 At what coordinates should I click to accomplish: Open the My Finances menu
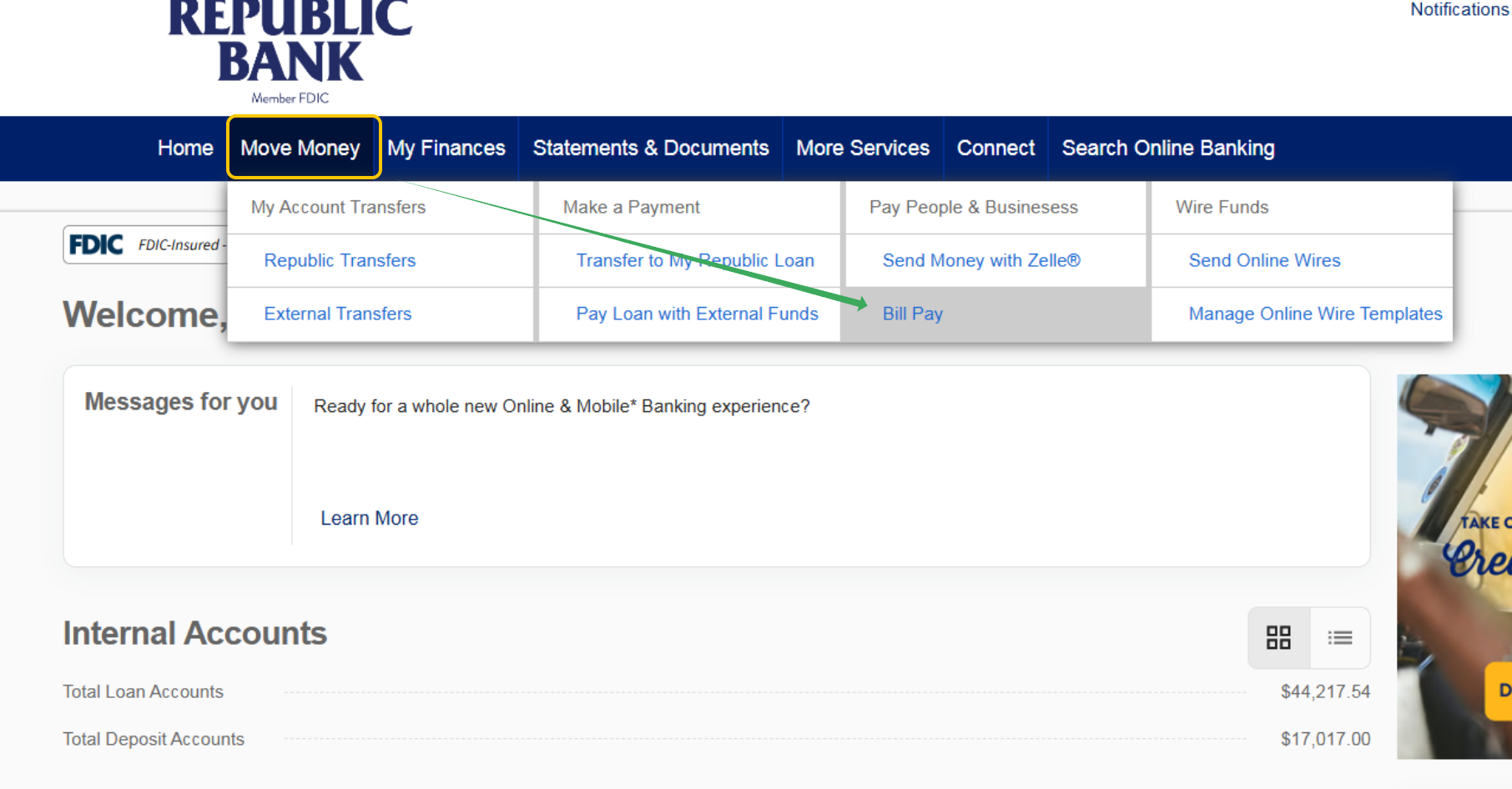pos(446,148)
